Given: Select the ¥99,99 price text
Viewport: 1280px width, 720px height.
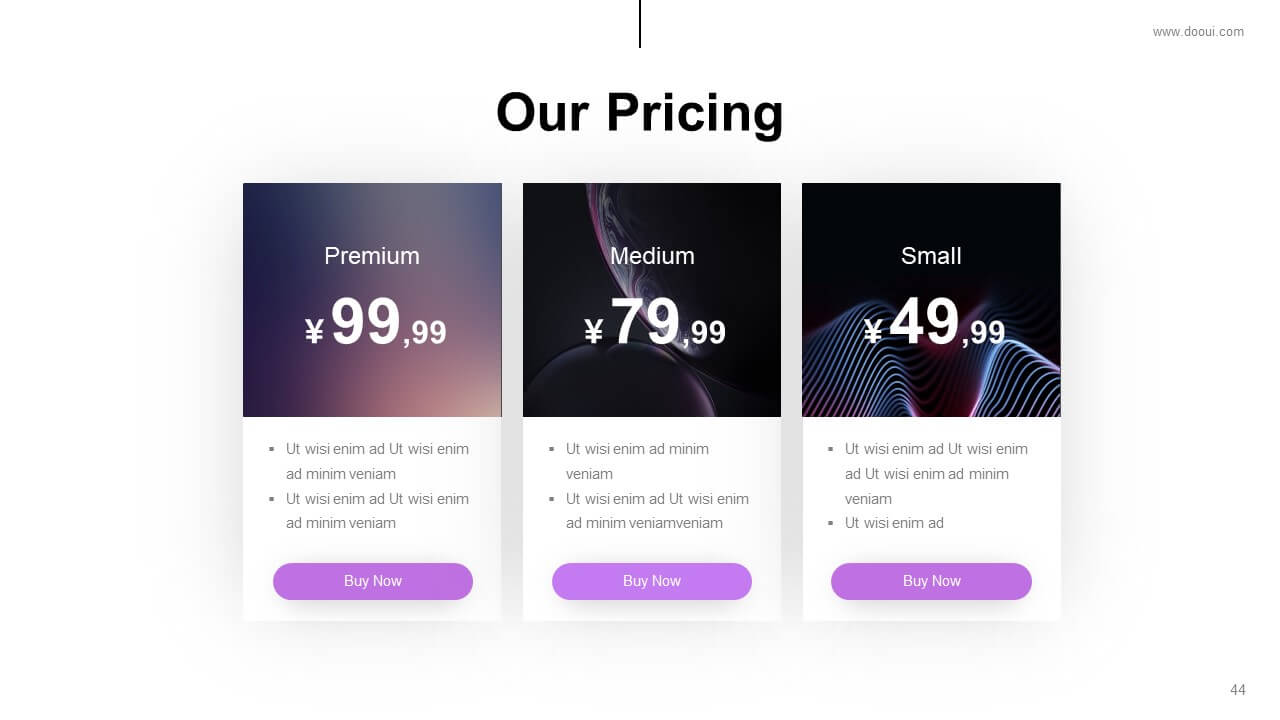Looking at the screenshot, I should (375, 323).
